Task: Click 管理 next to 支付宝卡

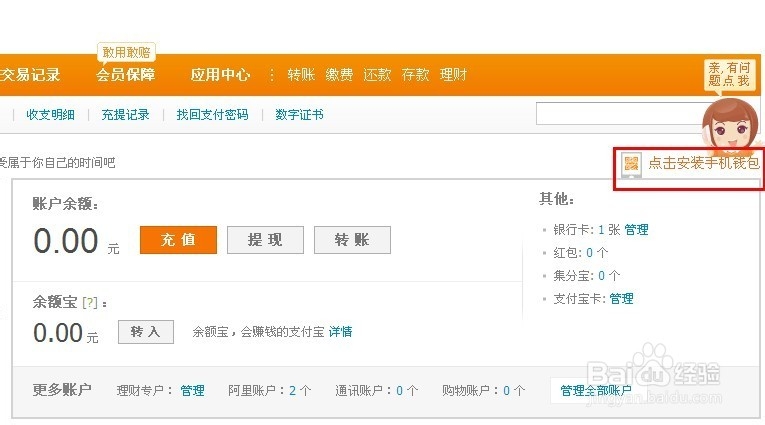Action: click(x=621, y=299)
